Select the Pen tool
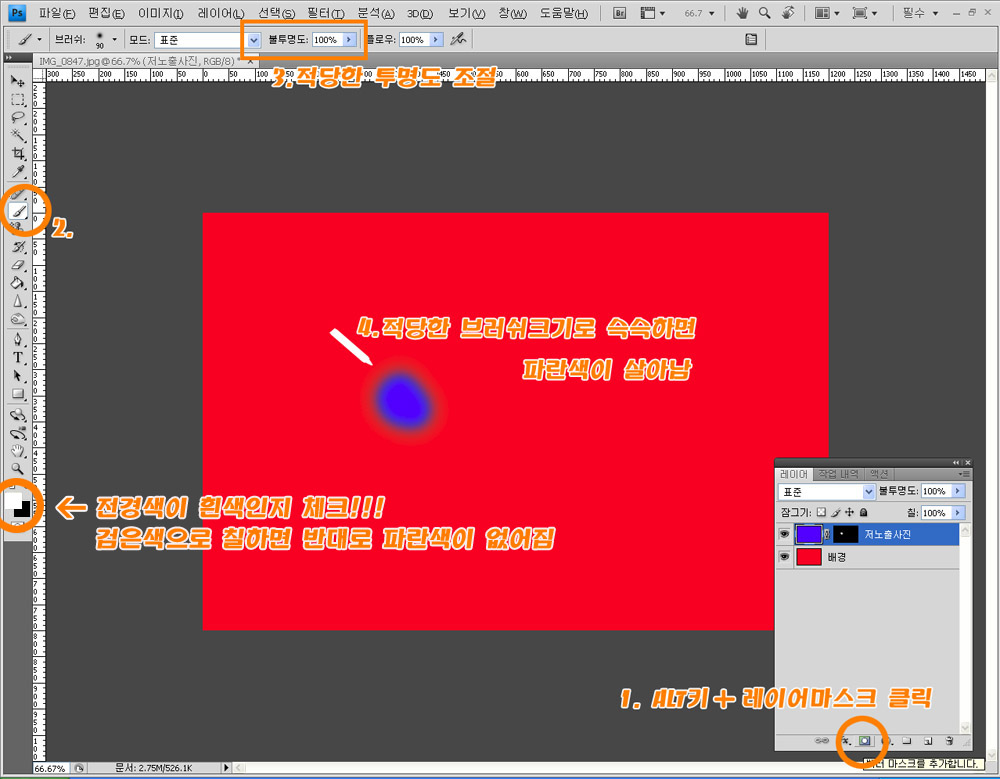Image resolution: width=1000 pixels, height=779 pixels. pyautogui.click(x=18, y=339)
